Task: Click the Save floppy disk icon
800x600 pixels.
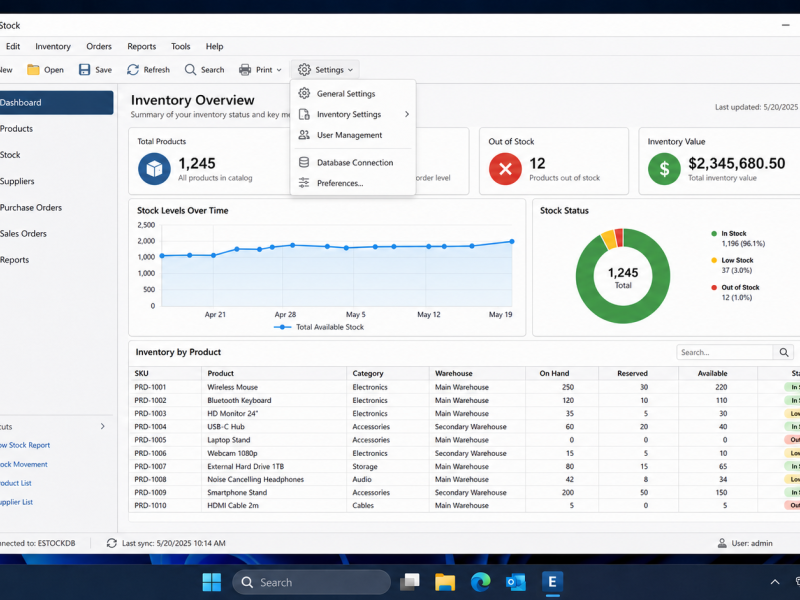Action: 84,70
